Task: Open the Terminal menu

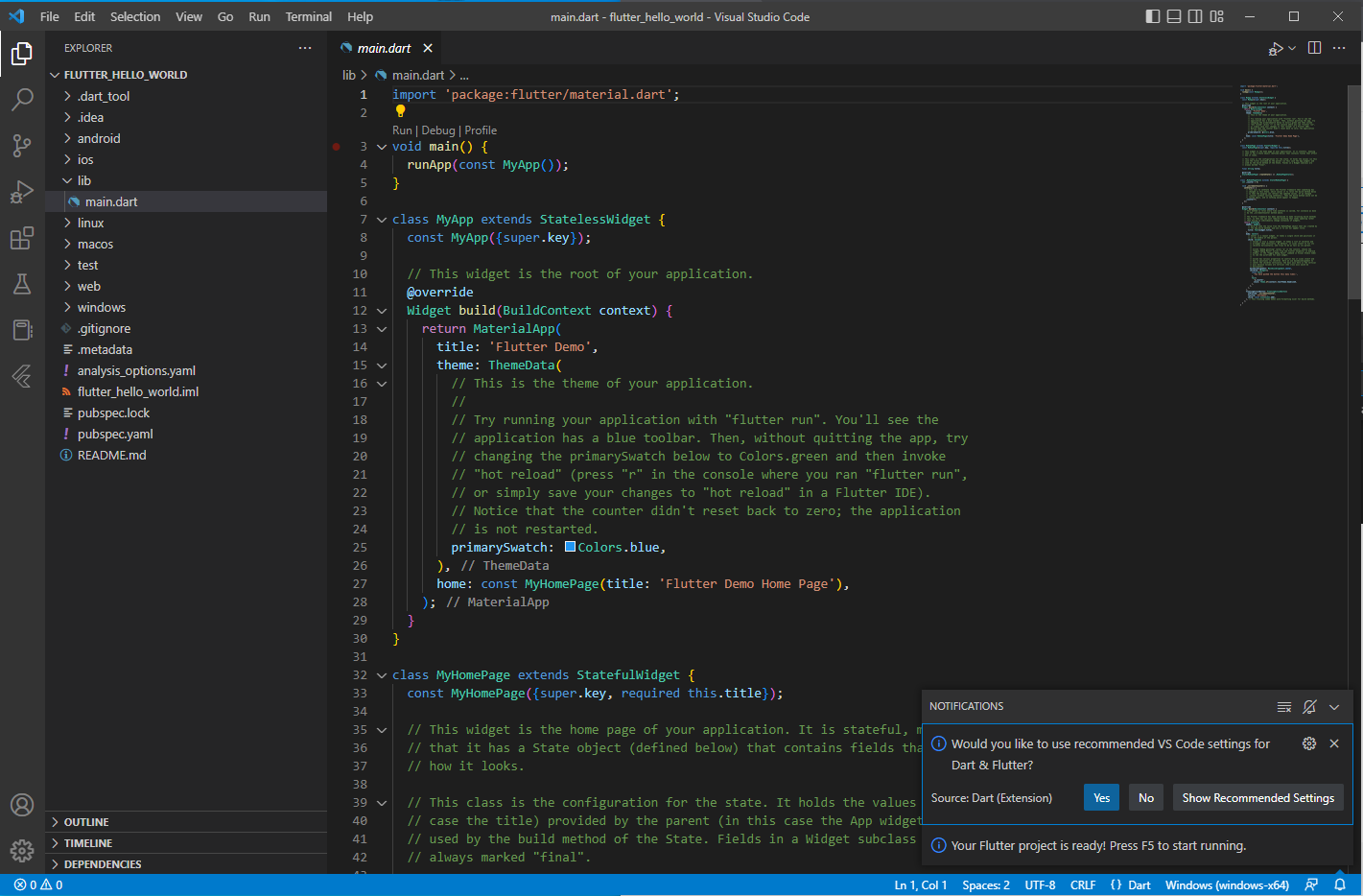Action: (309, 16)
